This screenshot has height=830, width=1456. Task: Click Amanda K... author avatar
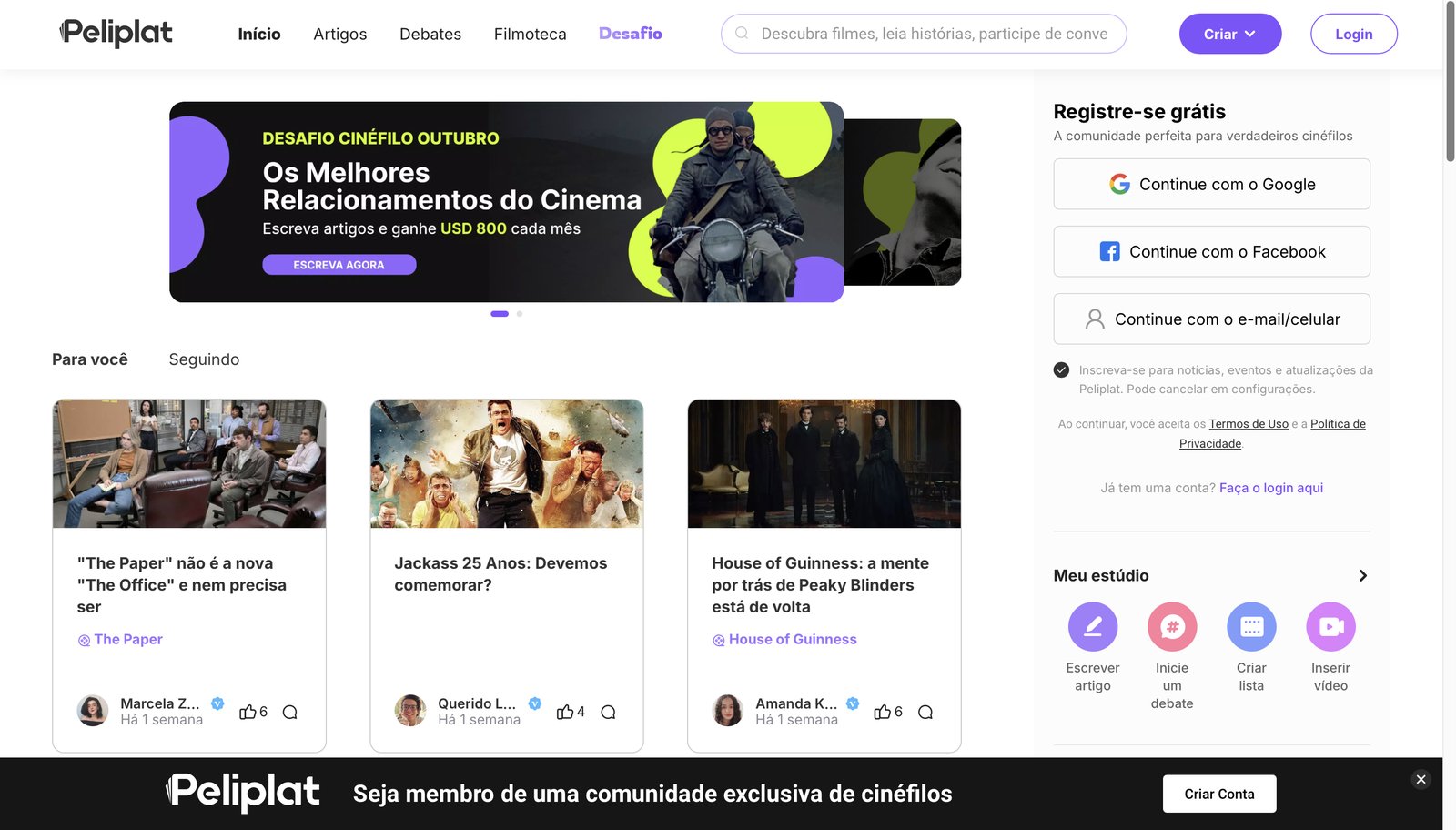[x=728, y=711]
